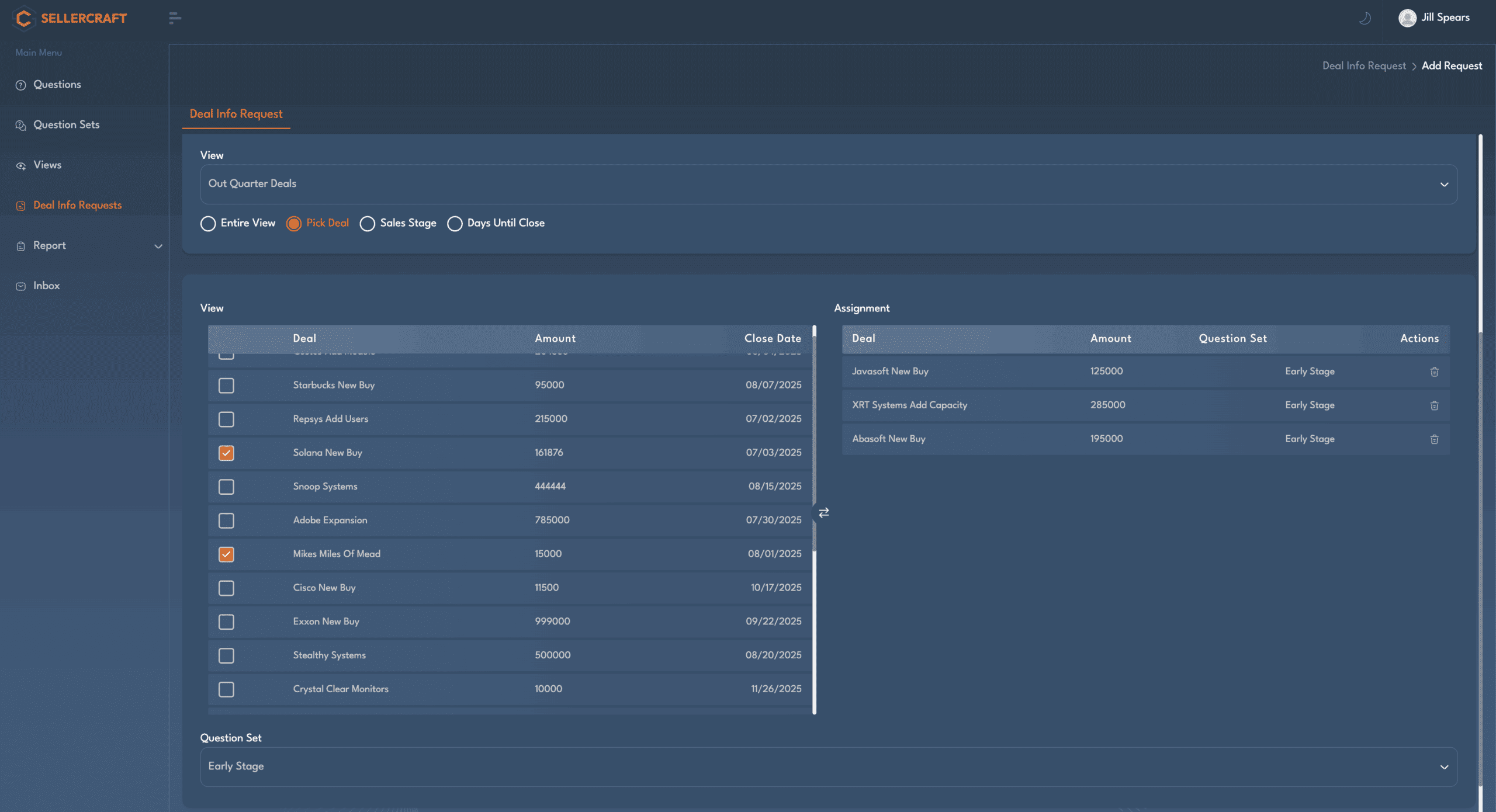Toggle dark mode moon icon
Viewport: 1496px width, 812px height.
tap(1365, 18)
